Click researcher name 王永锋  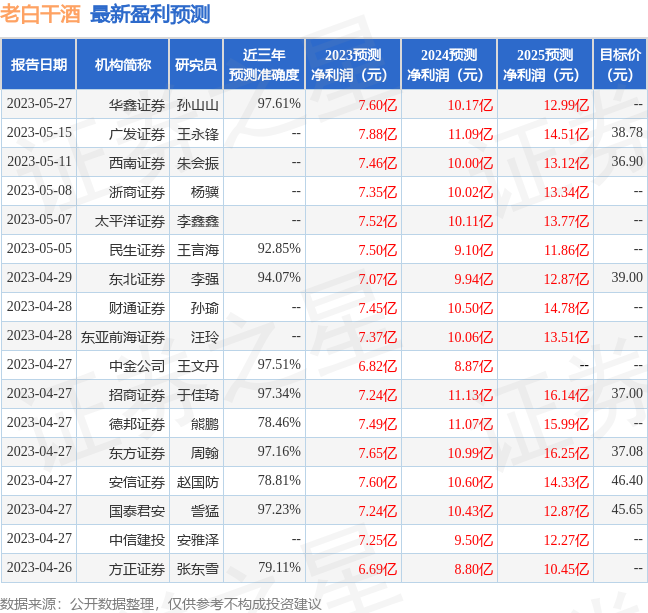198,134
